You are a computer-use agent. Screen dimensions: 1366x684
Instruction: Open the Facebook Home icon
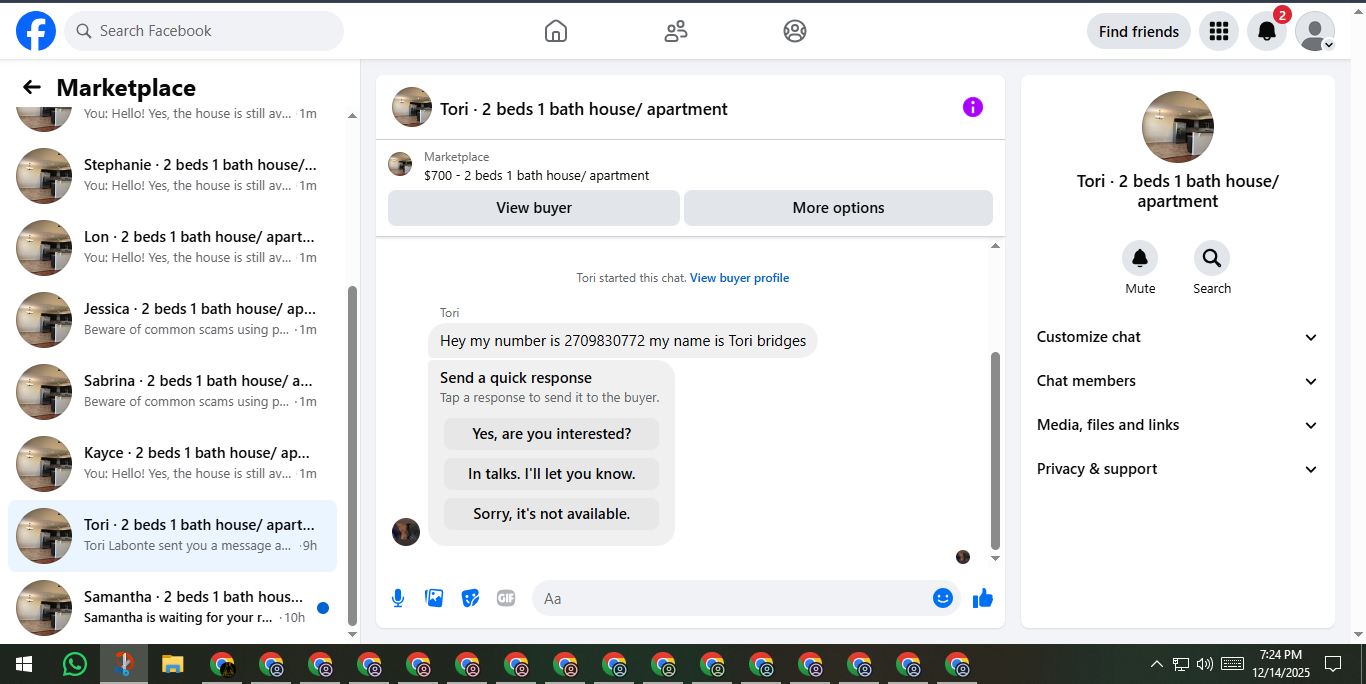coord(556,31)
